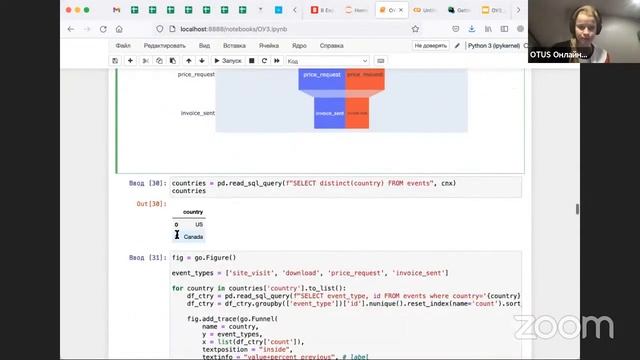The height and width of the screenshot is (360, 640).
Task: Open the browser downloads arrow icon
Action: (472, 29)
